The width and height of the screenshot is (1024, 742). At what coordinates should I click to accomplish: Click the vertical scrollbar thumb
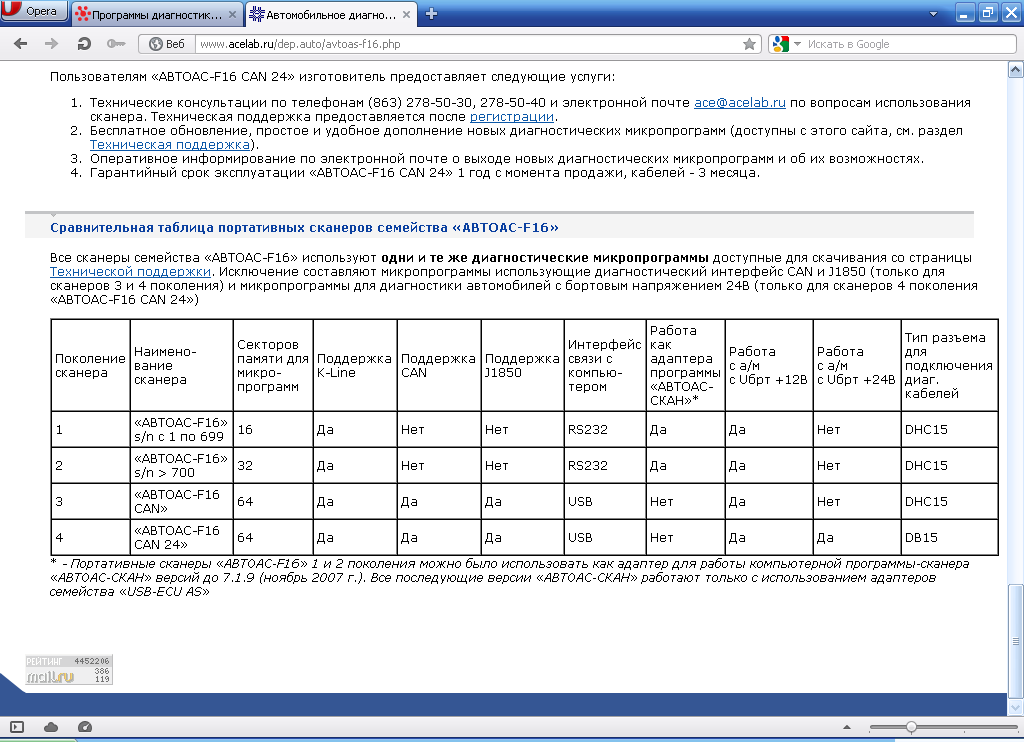1016,640
